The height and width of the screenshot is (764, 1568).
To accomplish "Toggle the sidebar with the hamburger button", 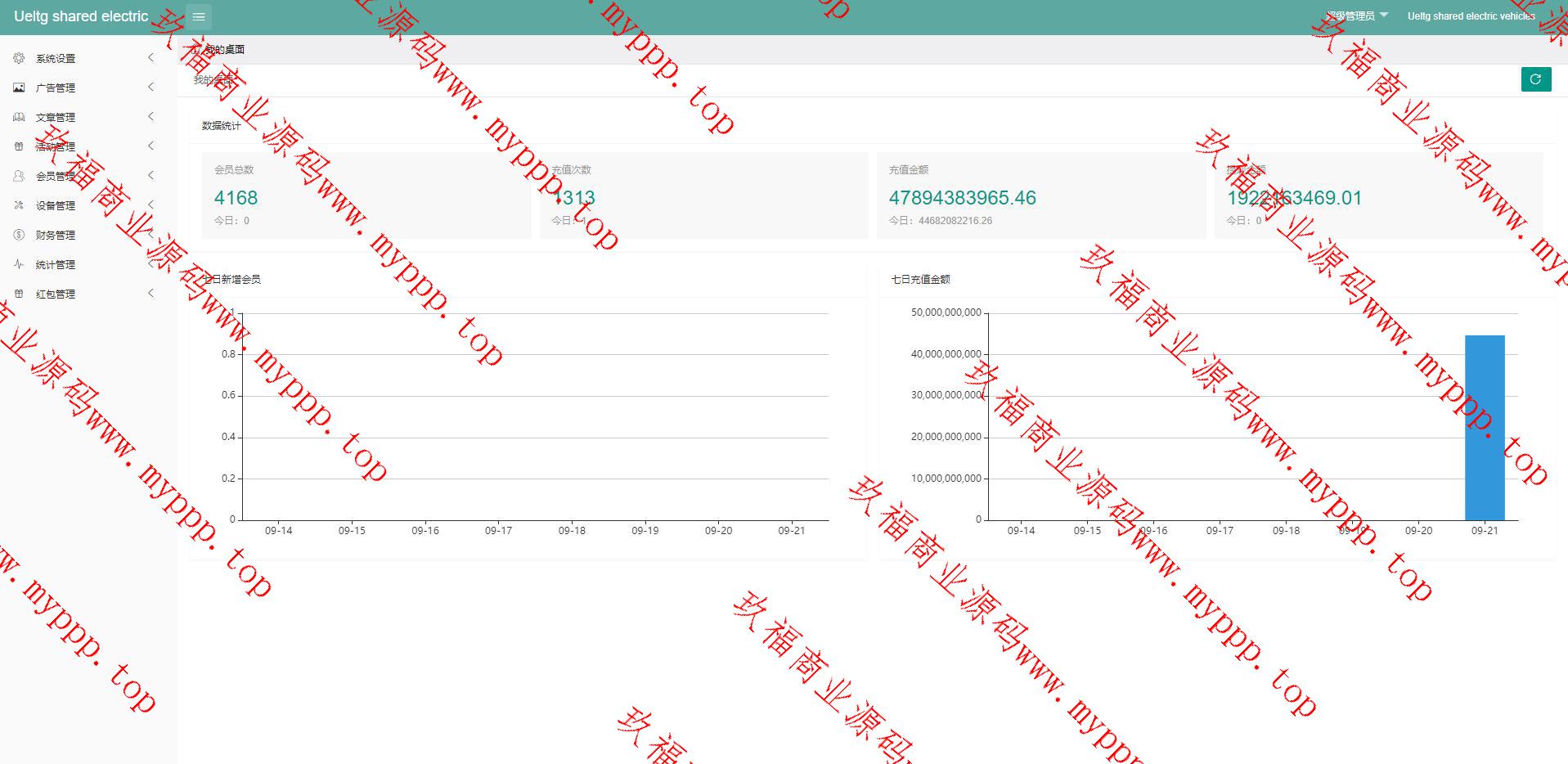I will click(x=199, y=16).
